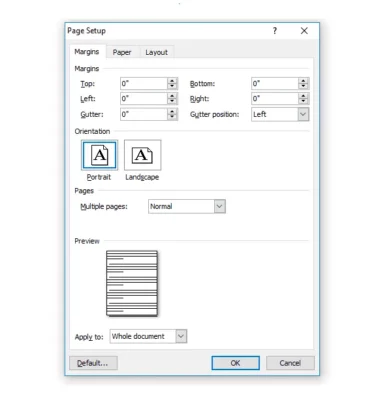Click into the Right margin field
Viewport: 380px width, 410px height.
pos(275,98)
